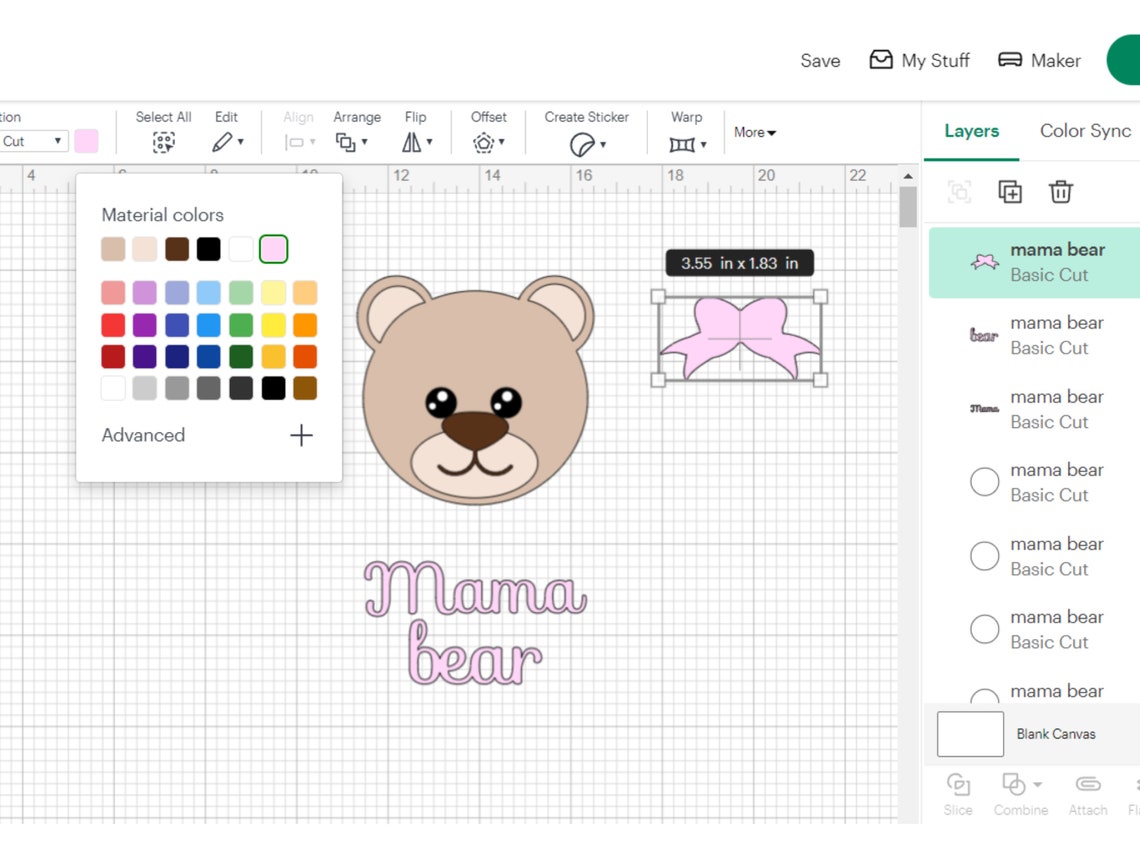This screenshot has width=1140, height=855.
Task: Open the Layers tab
Action: point(970,131)
